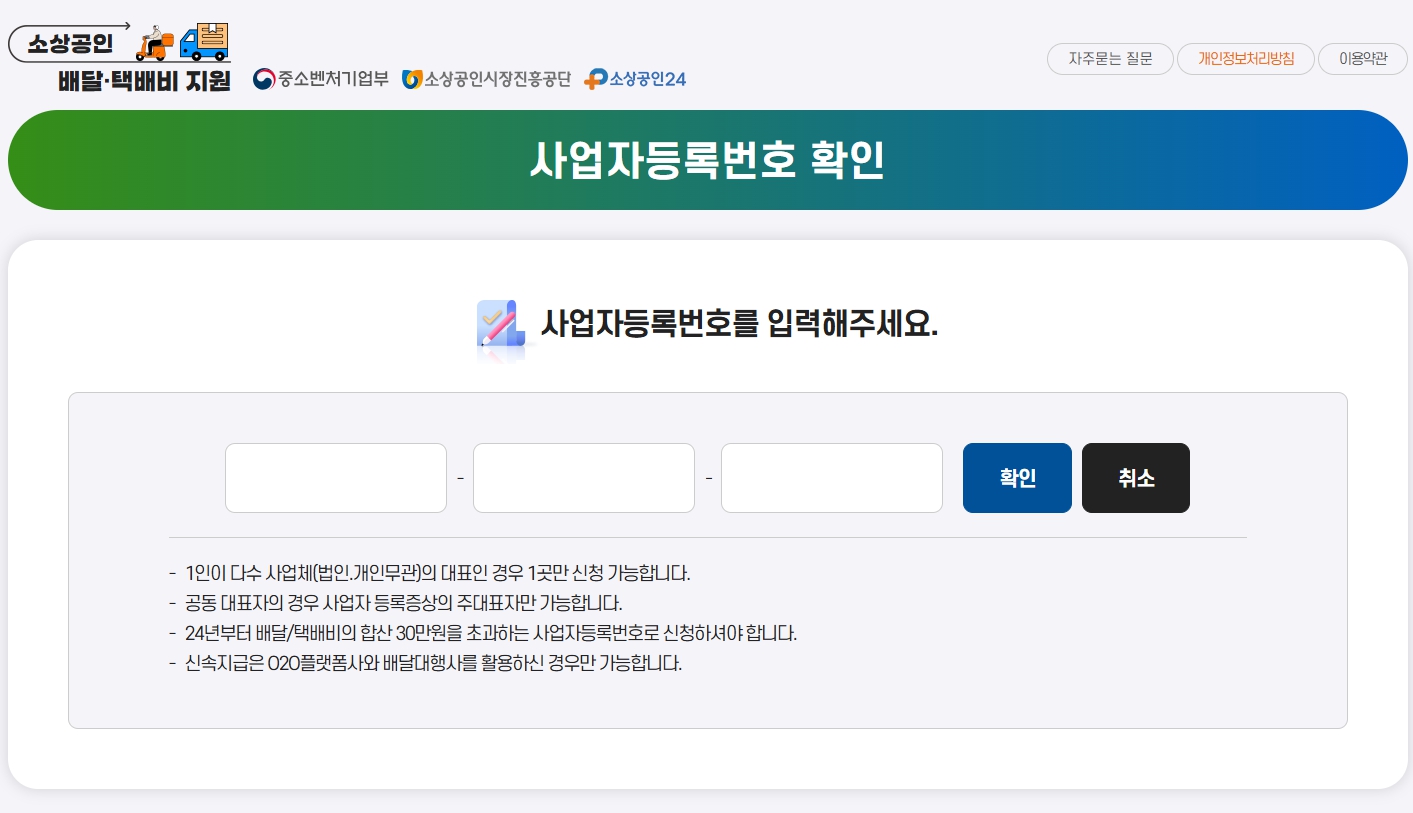
Task: Click the black 취소 button
Action: pos(1136,478)
